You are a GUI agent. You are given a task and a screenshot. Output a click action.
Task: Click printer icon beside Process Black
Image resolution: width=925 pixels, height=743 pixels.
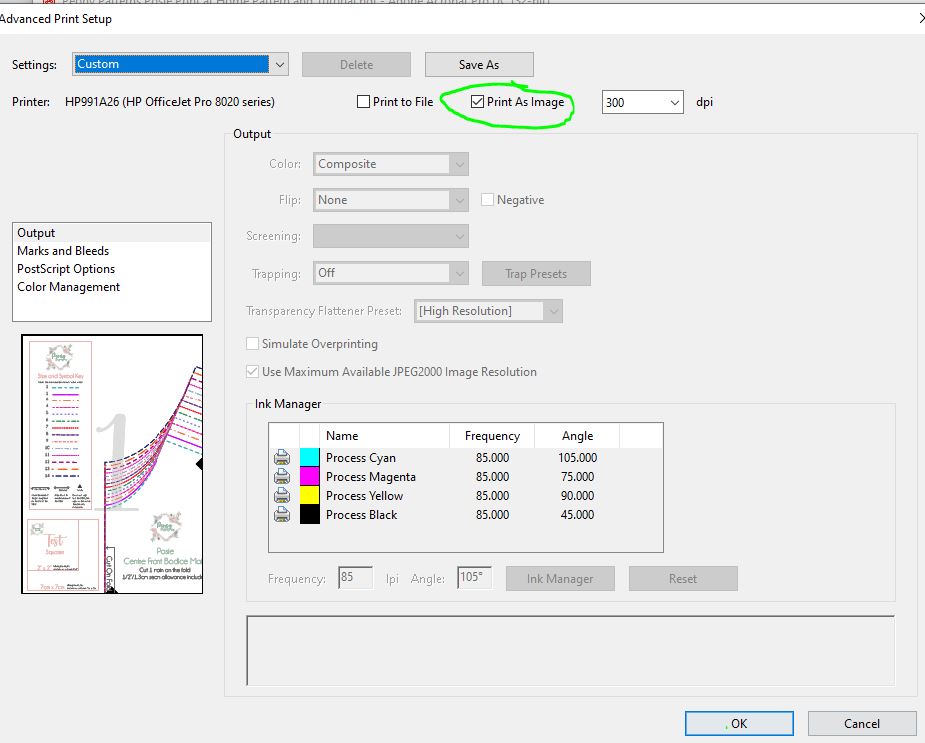282,515
